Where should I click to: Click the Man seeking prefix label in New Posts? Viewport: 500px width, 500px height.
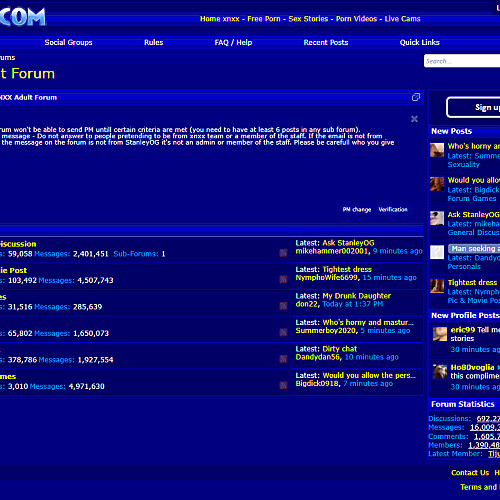[x=474, y=248]
